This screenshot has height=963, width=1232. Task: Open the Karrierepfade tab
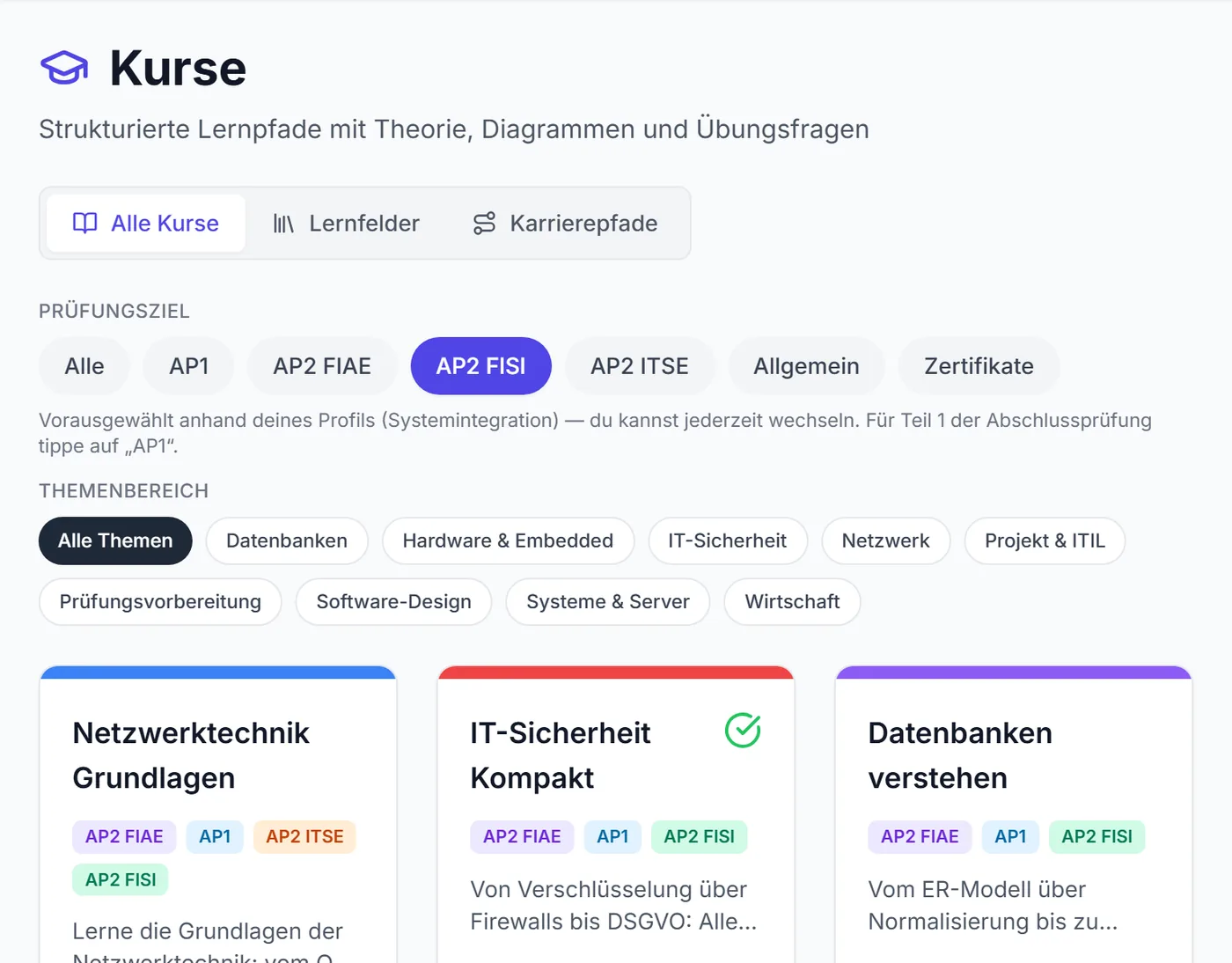click(x=565, y=224)
